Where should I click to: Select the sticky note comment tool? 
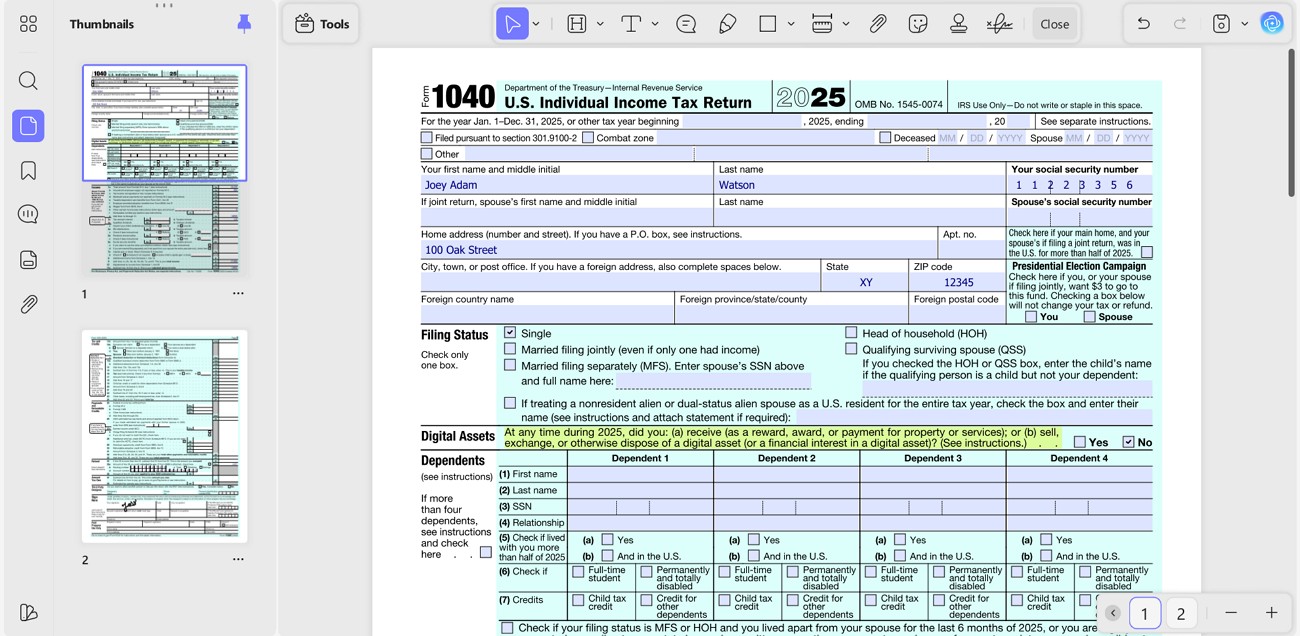tap(686, 24)
